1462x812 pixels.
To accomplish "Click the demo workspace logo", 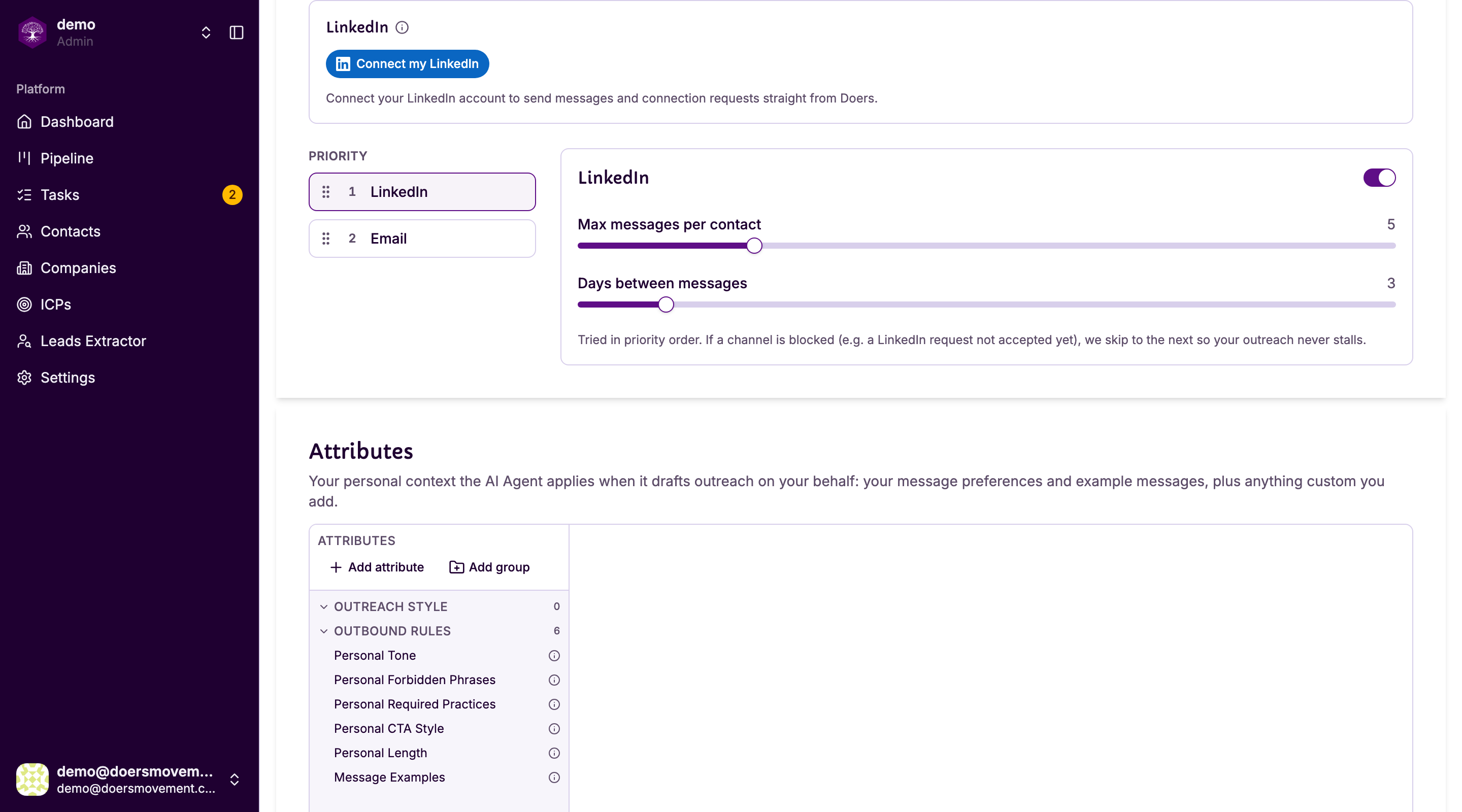I will 32,32.
